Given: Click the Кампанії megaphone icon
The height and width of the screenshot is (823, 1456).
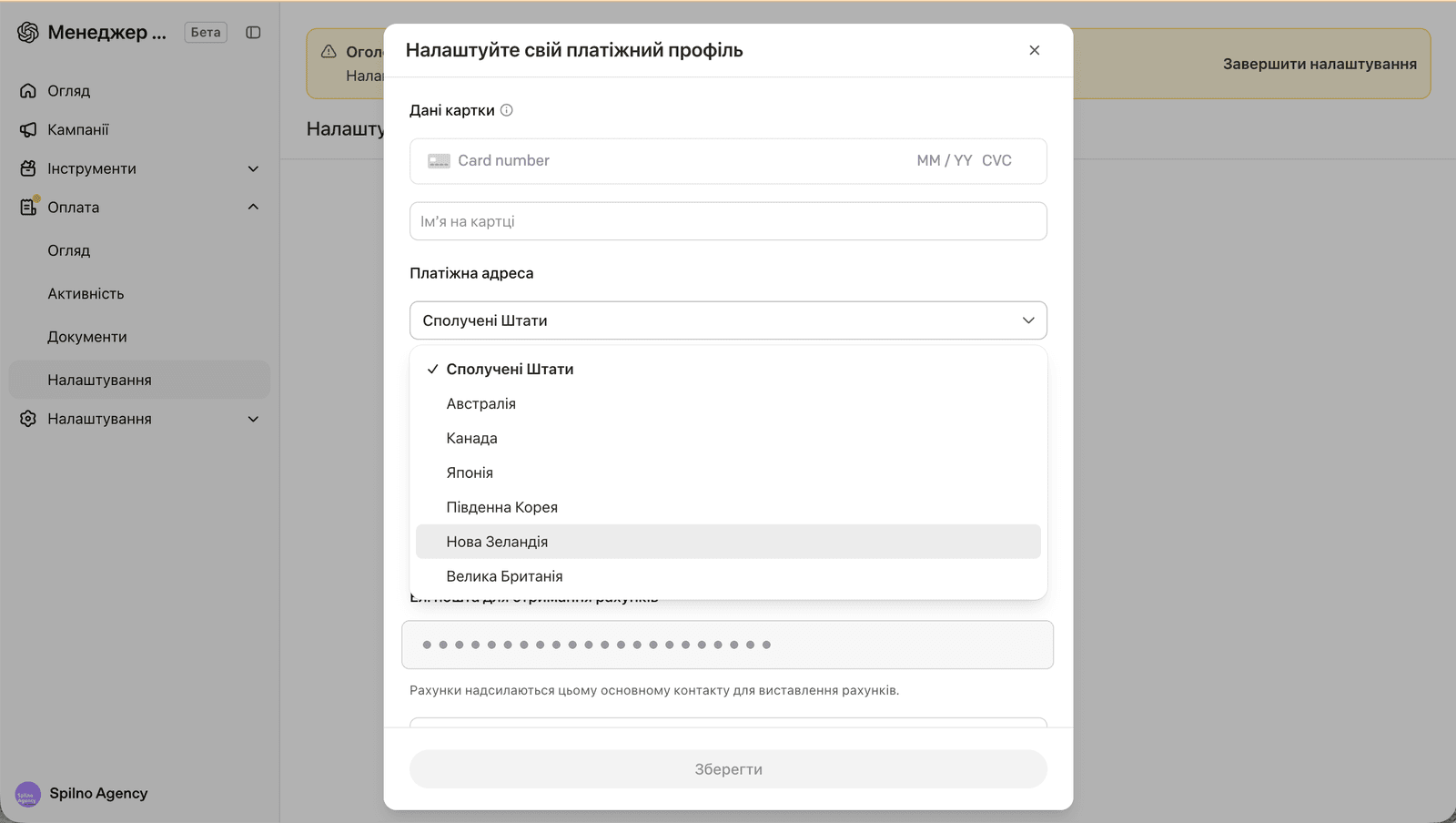Looking at the screenshot, I should [x=28, y=129].
